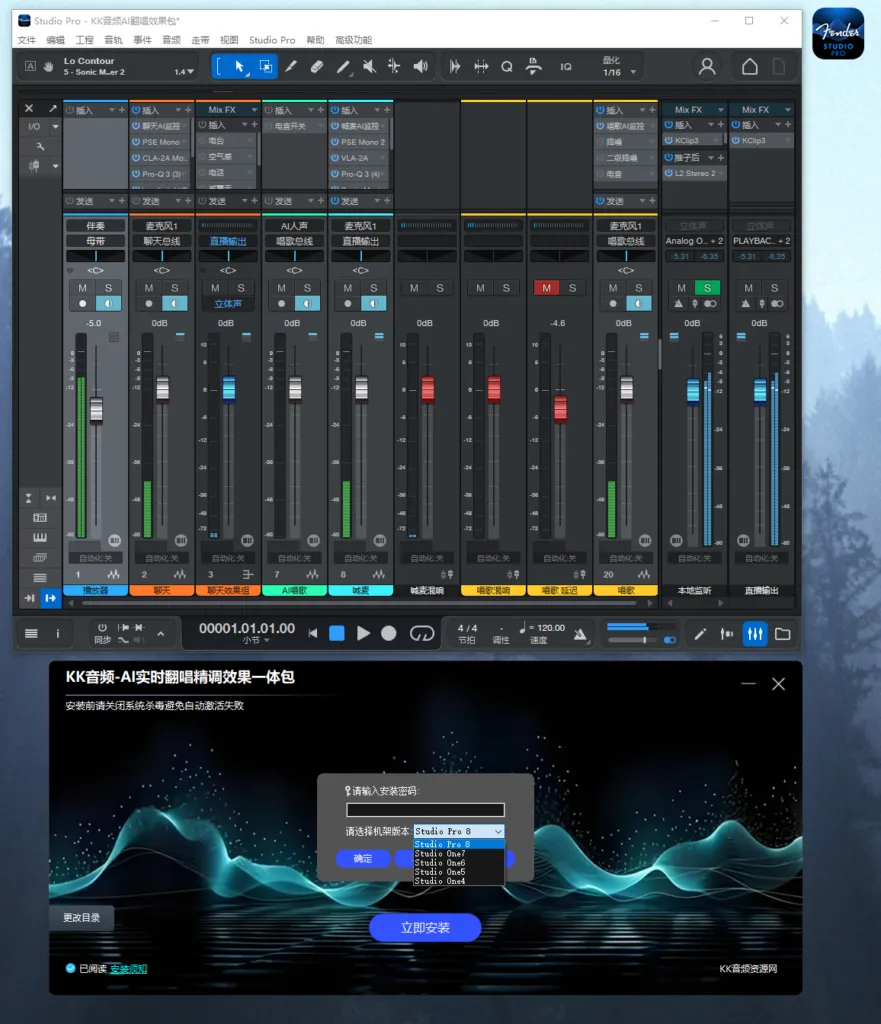Open the Home start page icon
Screen dimensions: 881x1024
click(750, 67)
